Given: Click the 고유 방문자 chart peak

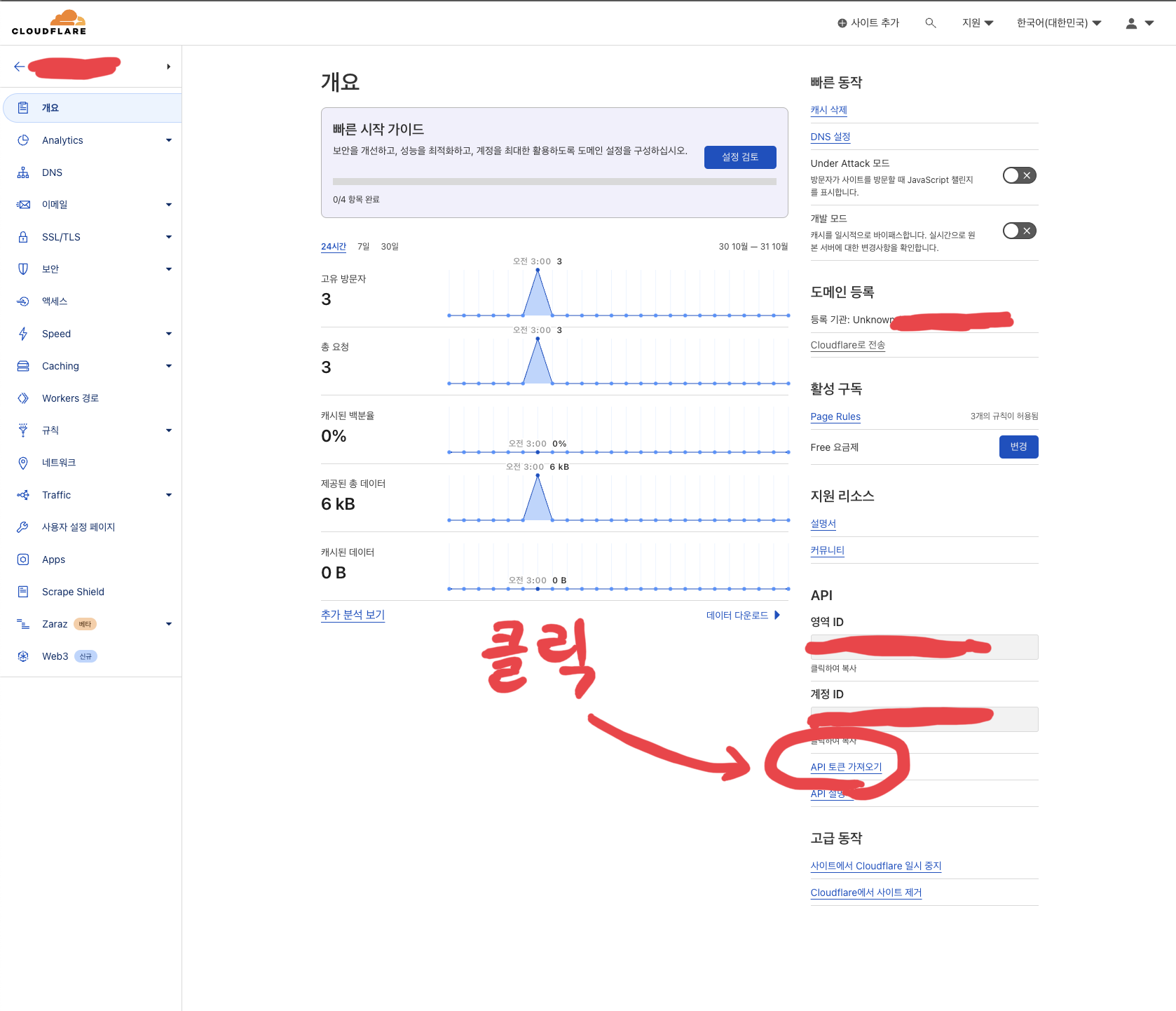Looking at the screenshot, I should (538, 271).
